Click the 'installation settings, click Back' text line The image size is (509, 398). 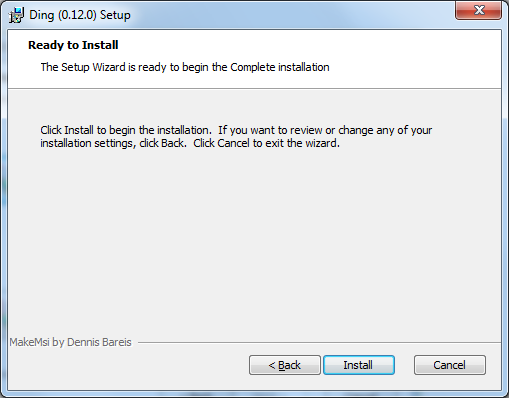click(190, 143)
